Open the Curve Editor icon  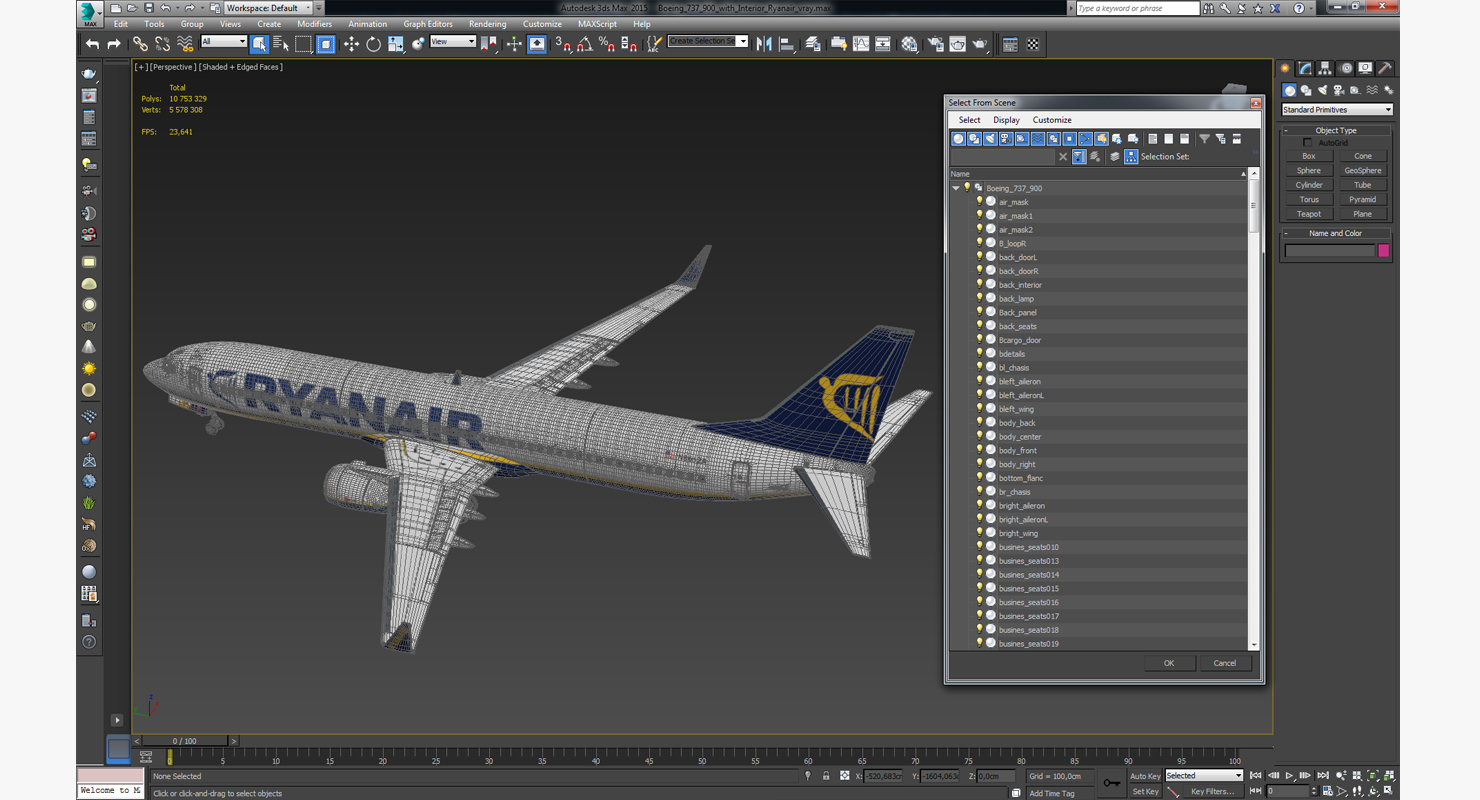pyautogui.click(x=861, y=44)
